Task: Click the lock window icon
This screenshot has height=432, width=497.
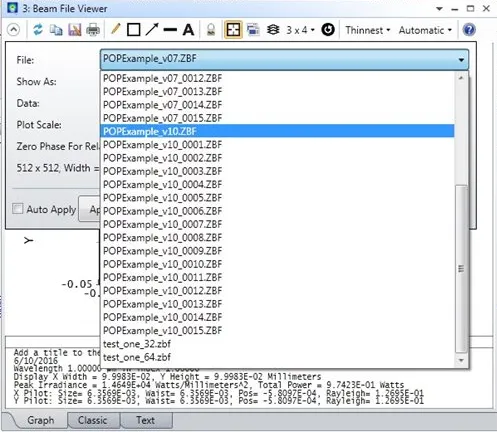Action: (x=211, y=30)
